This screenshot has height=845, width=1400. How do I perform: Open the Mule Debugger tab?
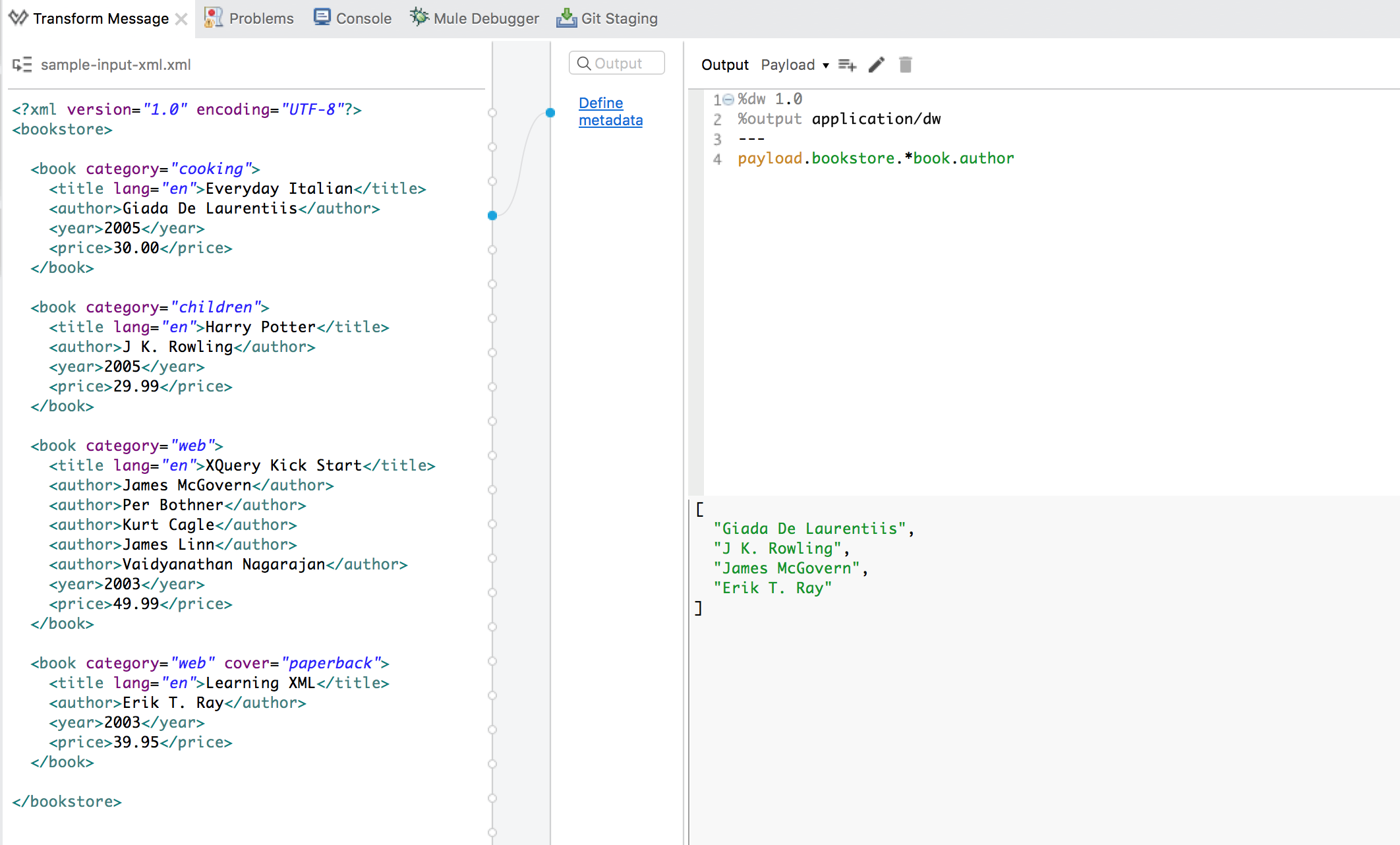click(486, 18)
